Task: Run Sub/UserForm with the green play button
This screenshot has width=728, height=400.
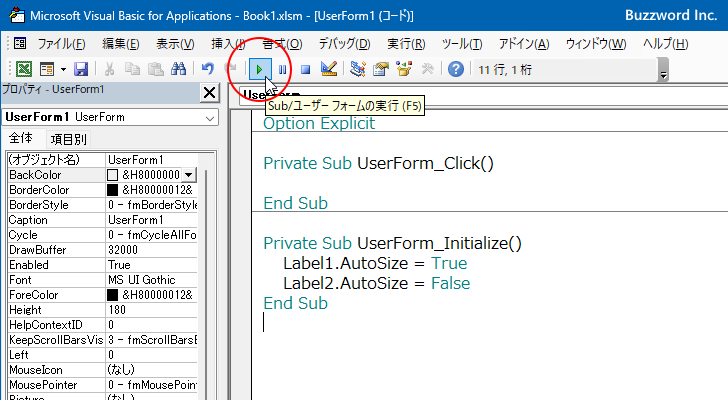Action: coord(259,70)
